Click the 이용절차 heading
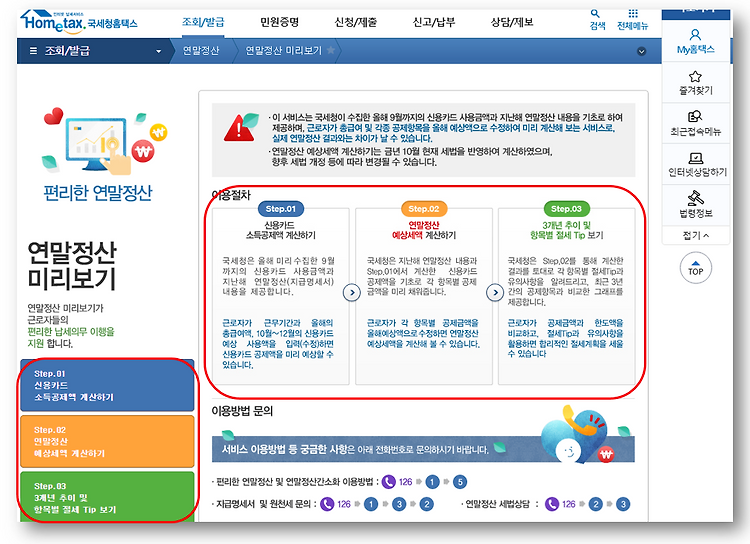Viewport: 750px width, 544px height. [231, 195]
